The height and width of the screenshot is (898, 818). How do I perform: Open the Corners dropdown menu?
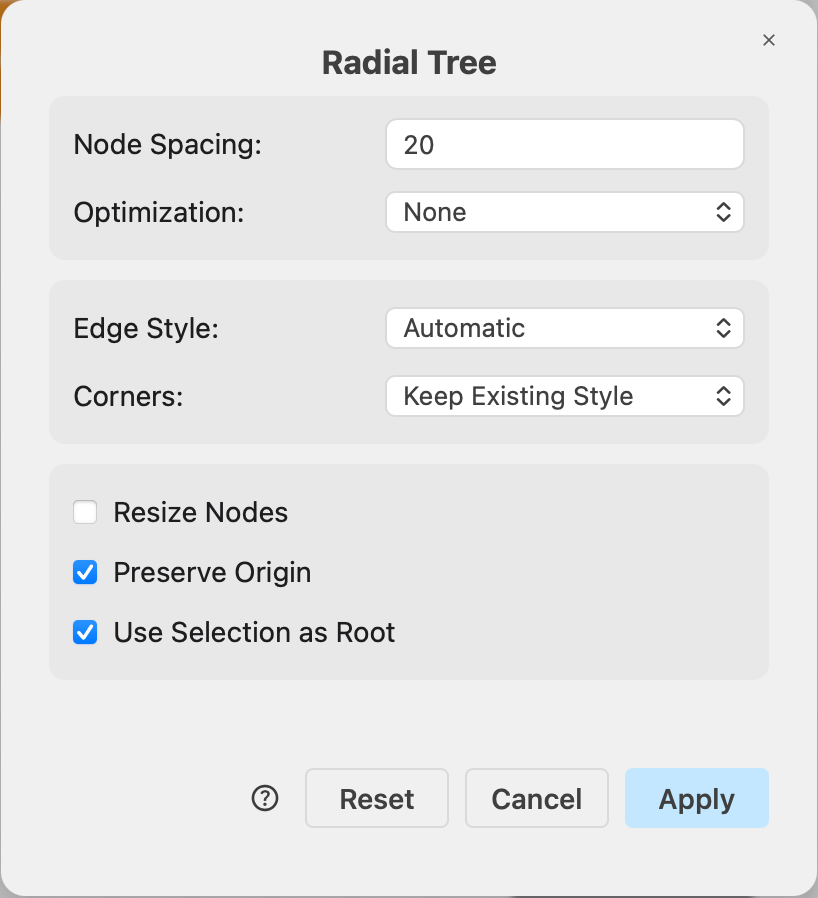point(565,396)
